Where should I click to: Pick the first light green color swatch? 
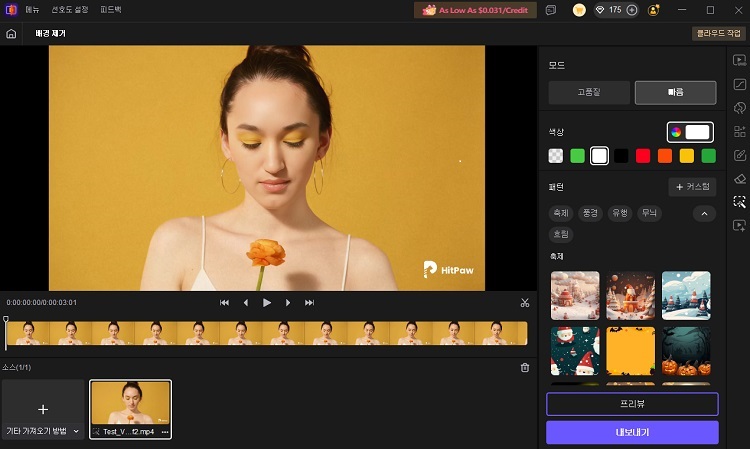(x=577, y=156)
